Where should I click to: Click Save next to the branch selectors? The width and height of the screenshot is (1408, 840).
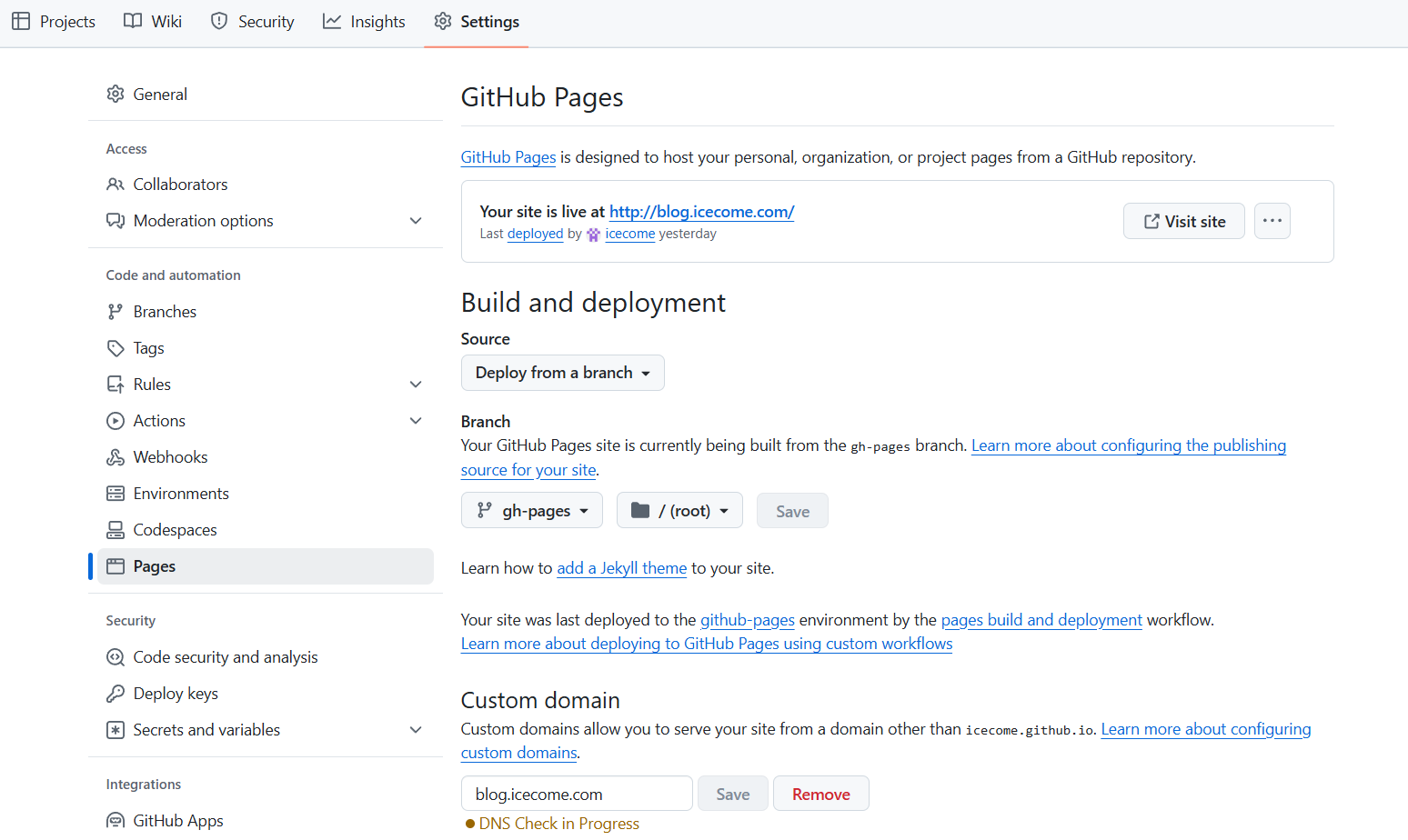pyautogui.click(x=792, y=511)
